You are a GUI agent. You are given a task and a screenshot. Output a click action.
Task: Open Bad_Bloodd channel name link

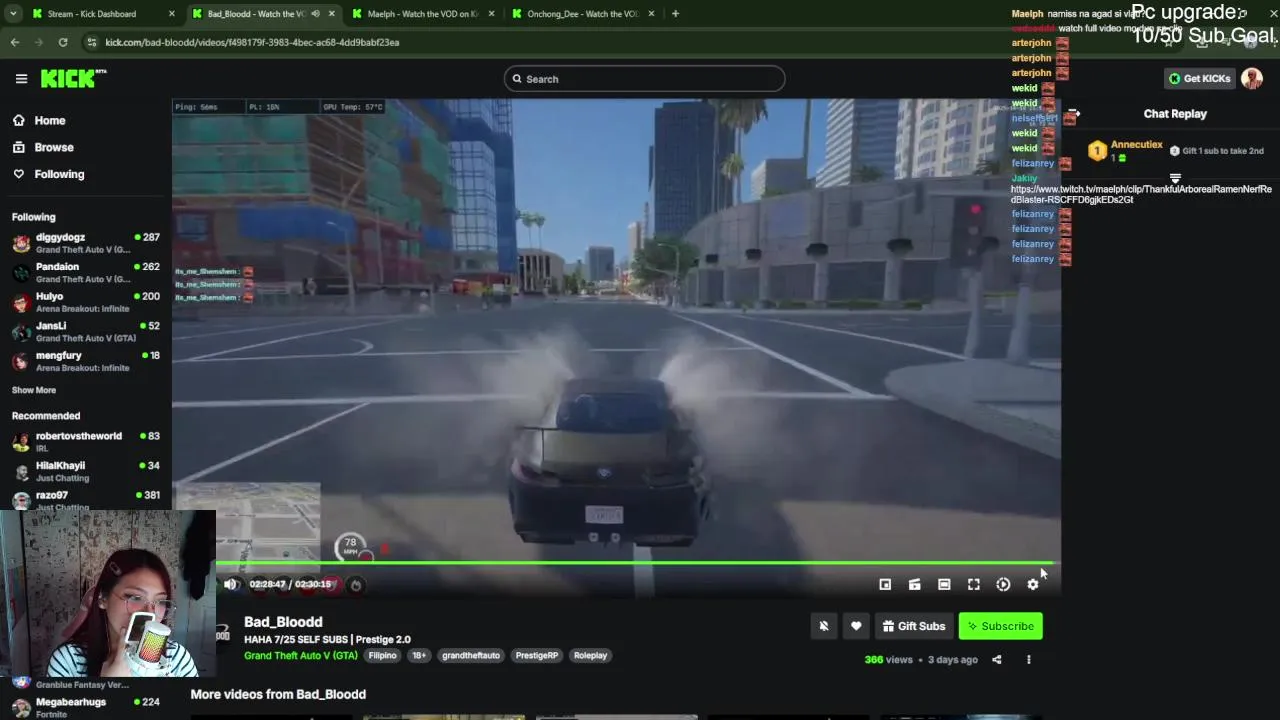tap(283, 622)
